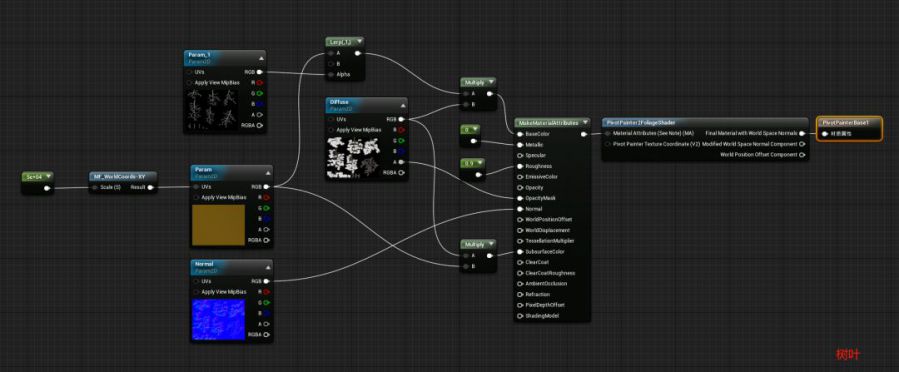Viewport: 899px width, 372px height.
Task: Click Final Material with World Space Normals pin
Action: pos(802,133)
